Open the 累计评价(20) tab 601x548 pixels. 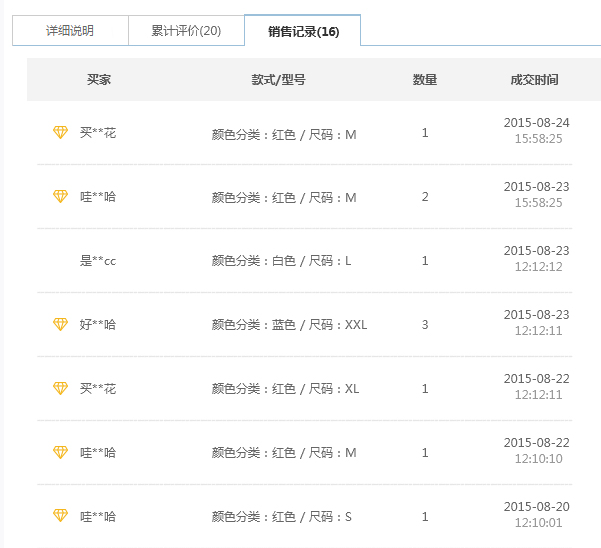click(x=186, y=31)
